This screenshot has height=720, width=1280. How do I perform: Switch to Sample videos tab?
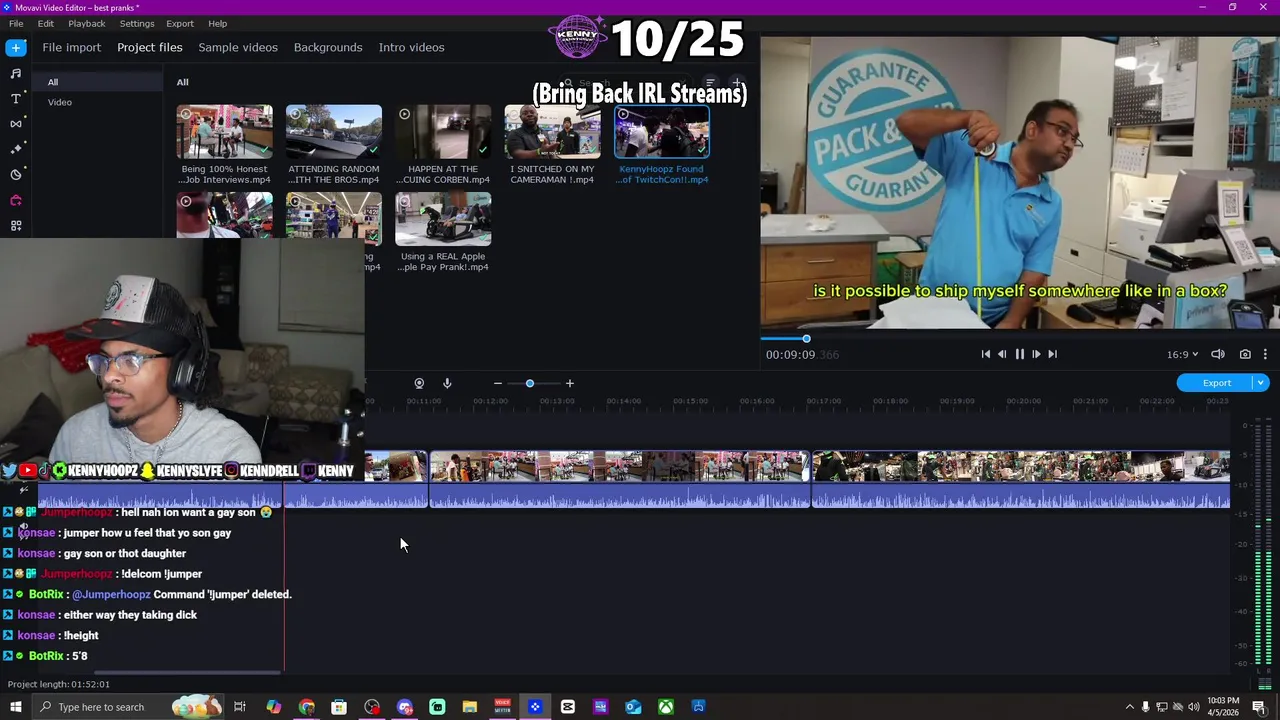click(x=238, y=47)
